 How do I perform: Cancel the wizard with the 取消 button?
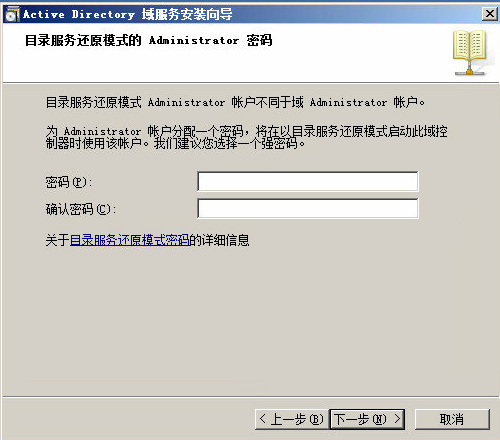(x=452, y=419)
